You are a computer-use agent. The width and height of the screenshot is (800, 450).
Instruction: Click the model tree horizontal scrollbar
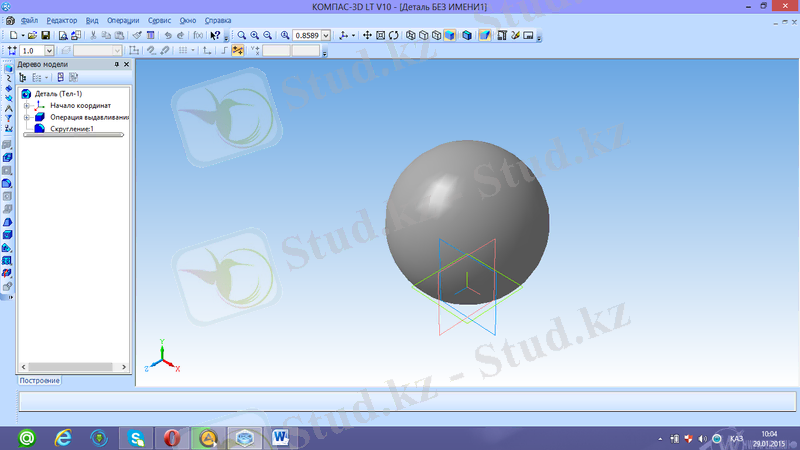click(72, 136)
